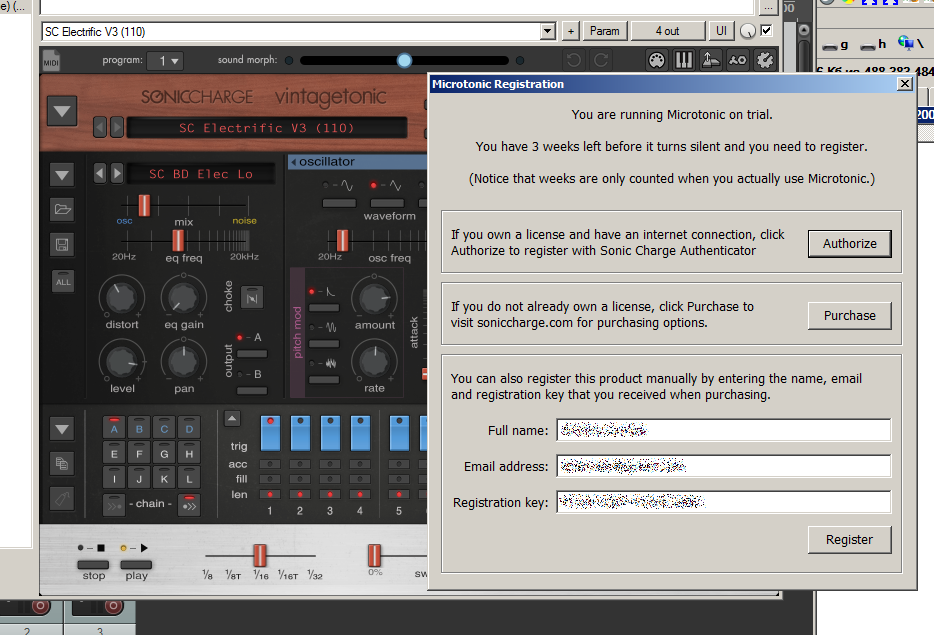Image resolution: width=934 pixels, height=635 pixels.
Task: Select next program with right arrow beside SC Electrific
Action: (x=117, y=127)
